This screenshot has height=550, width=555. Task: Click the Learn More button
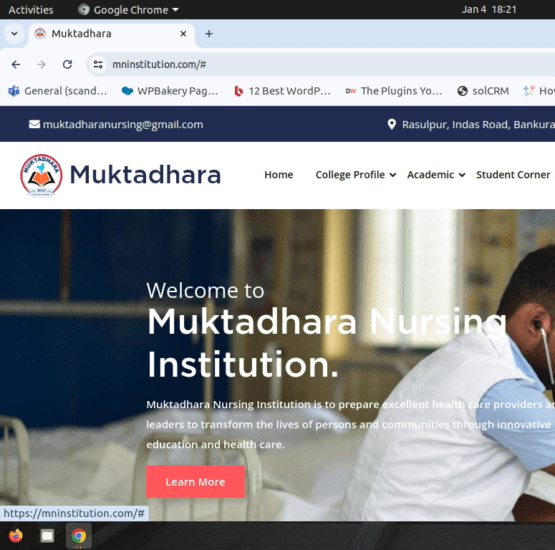click(195, 481)
